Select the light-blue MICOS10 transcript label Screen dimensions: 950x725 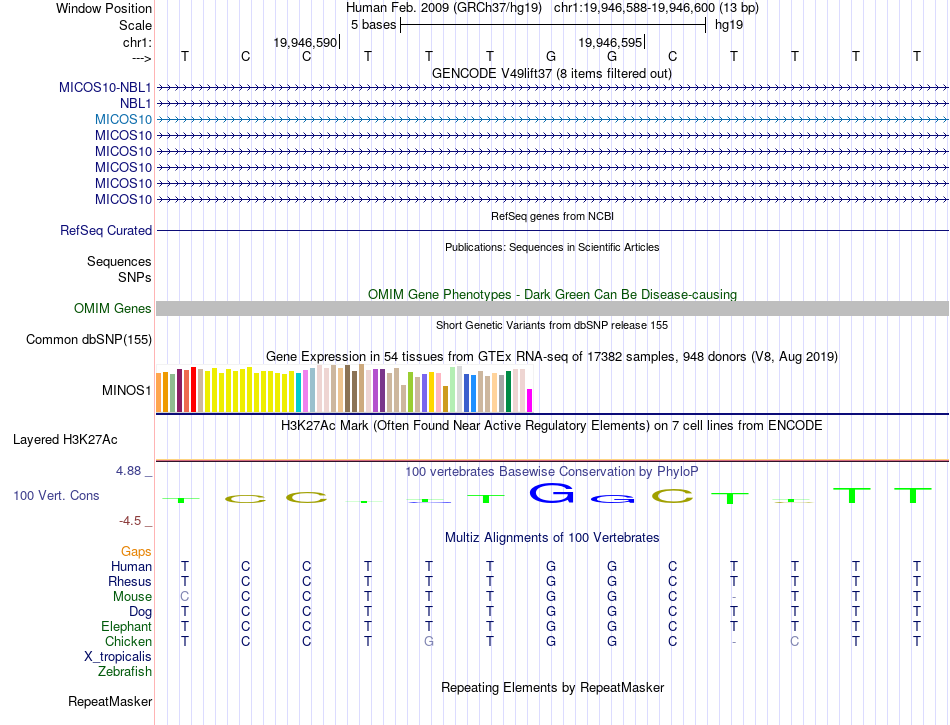point(123,119)
